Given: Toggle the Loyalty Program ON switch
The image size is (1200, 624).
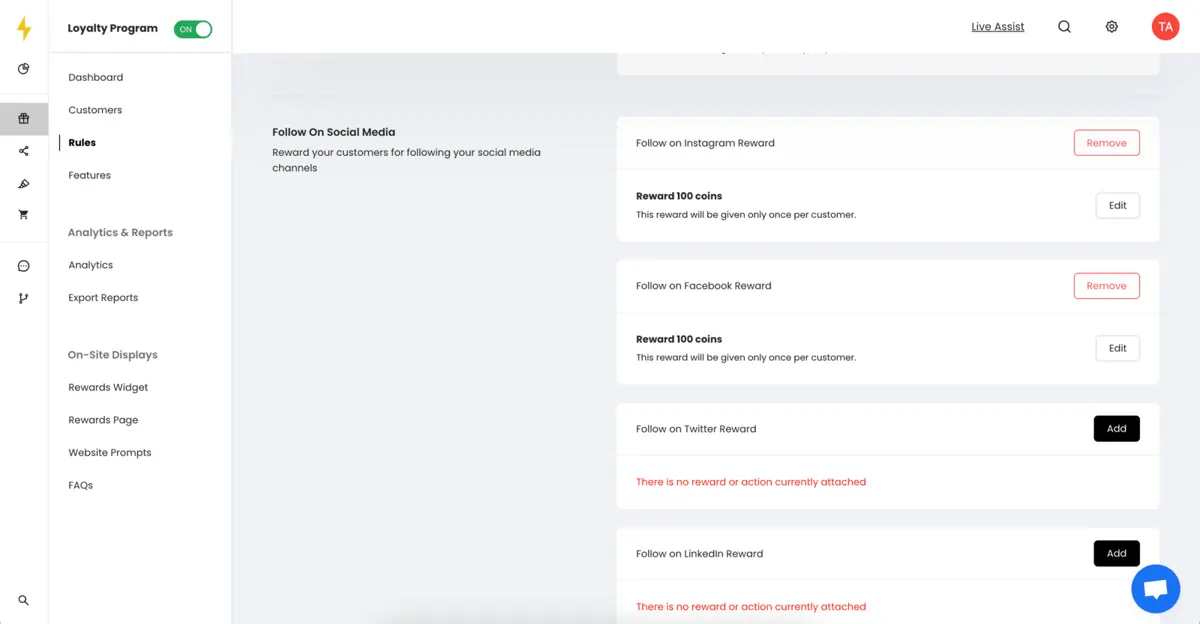Looking at the screenshot, I should point(193,29).
